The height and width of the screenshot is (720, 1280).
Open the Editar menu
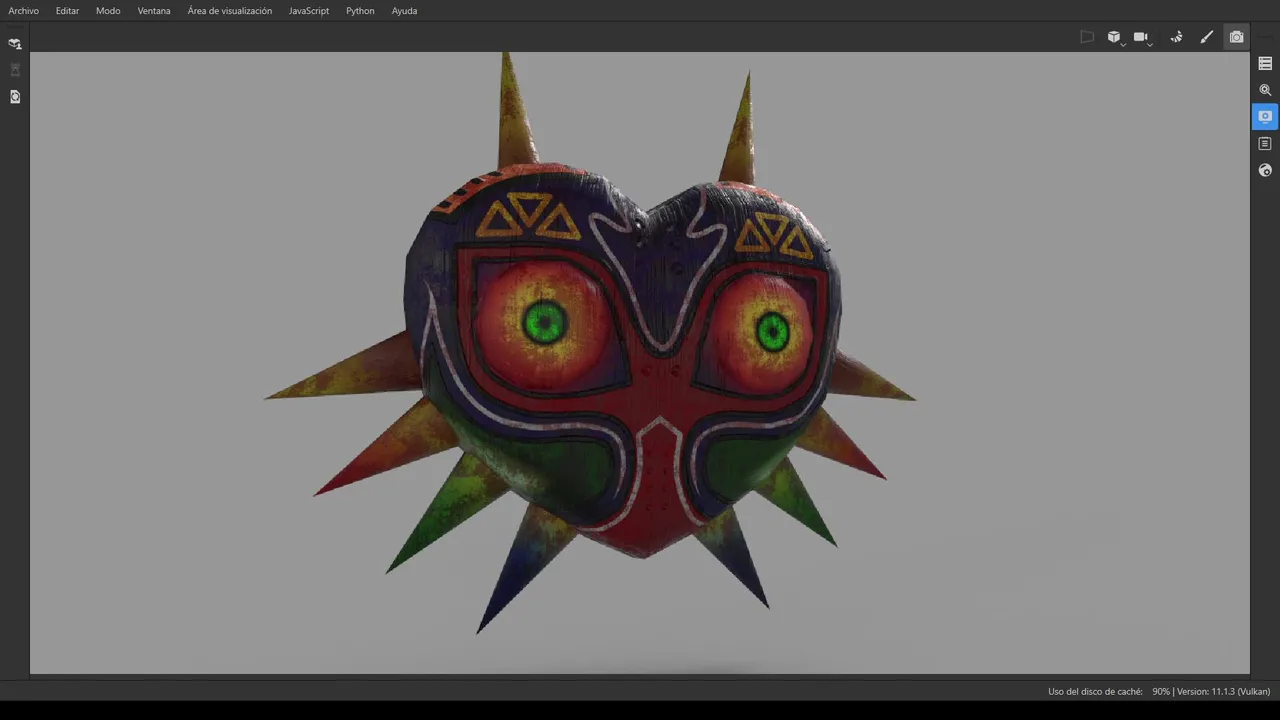[x=67, y=11]
